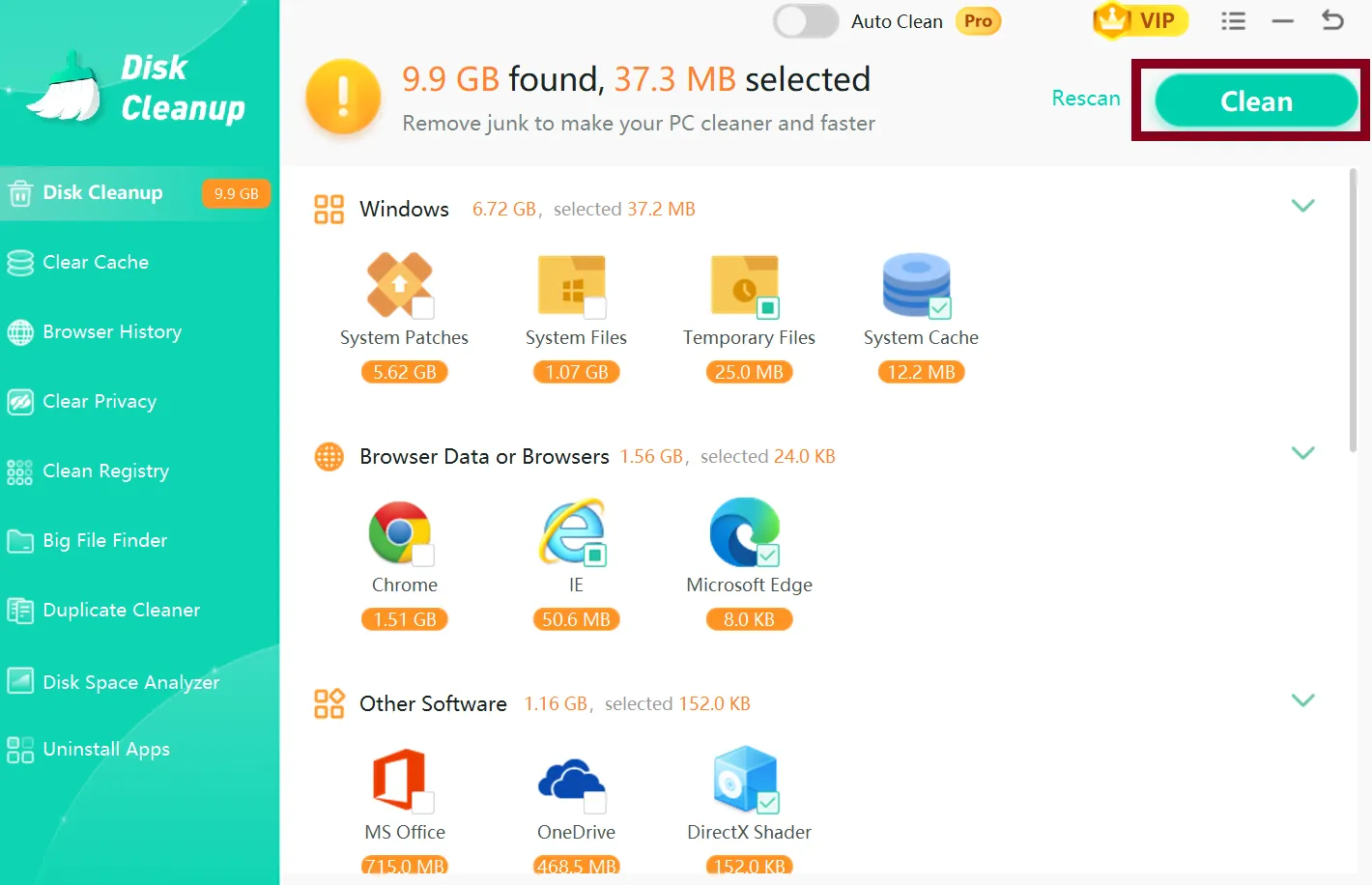Uncheck the Temporary Files checkbox

[x=768, y=305]
